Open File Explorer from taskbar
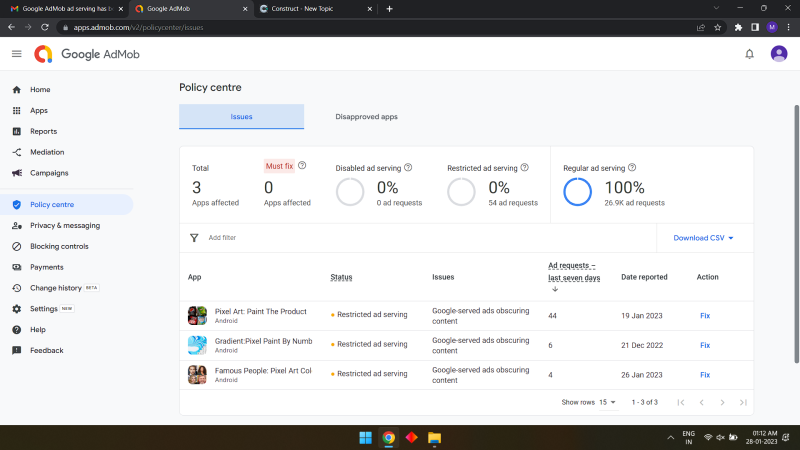800x450 pixels. coord(434,438)
